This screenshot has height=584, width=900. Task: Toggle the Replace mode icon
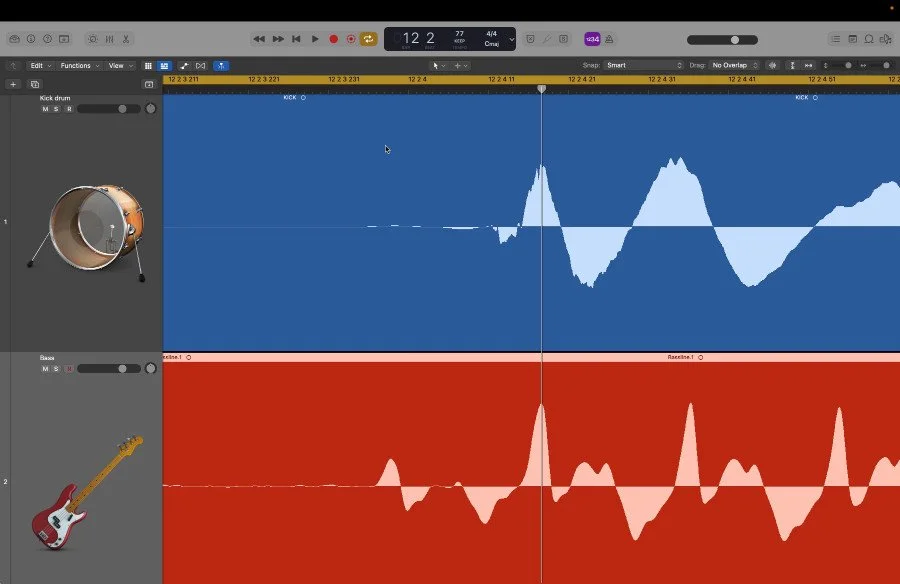530,39
